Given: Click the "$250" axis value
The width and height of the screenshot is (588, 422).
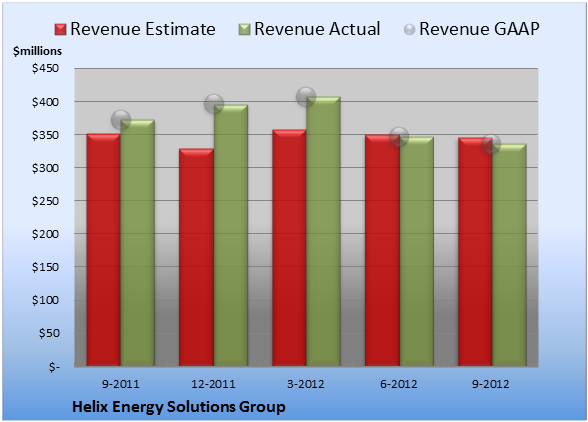Looking at the screenshot, I should tap(45, 201).
